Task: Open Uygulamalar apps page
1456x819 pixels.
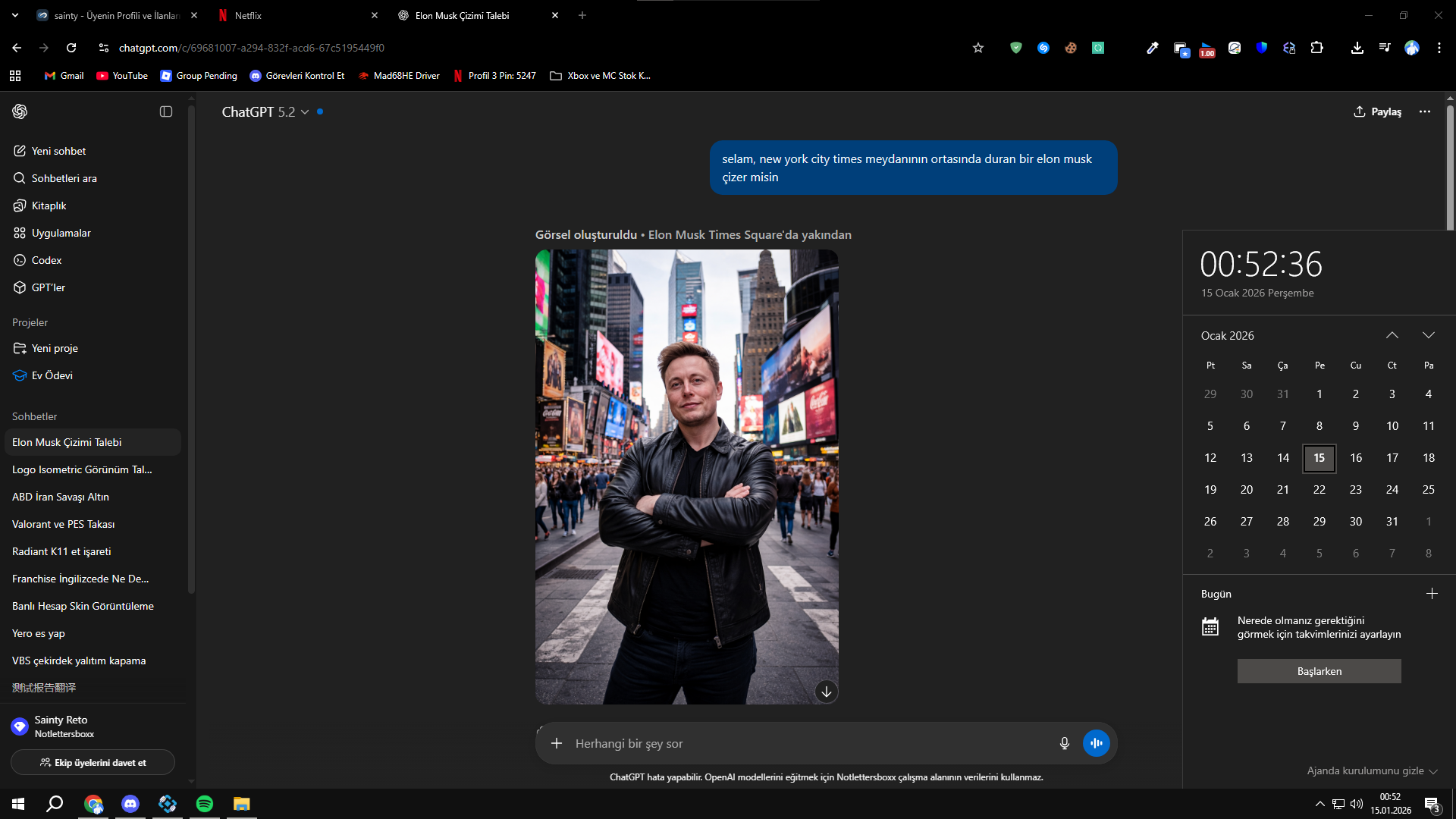Action: [x=93, y=233]
